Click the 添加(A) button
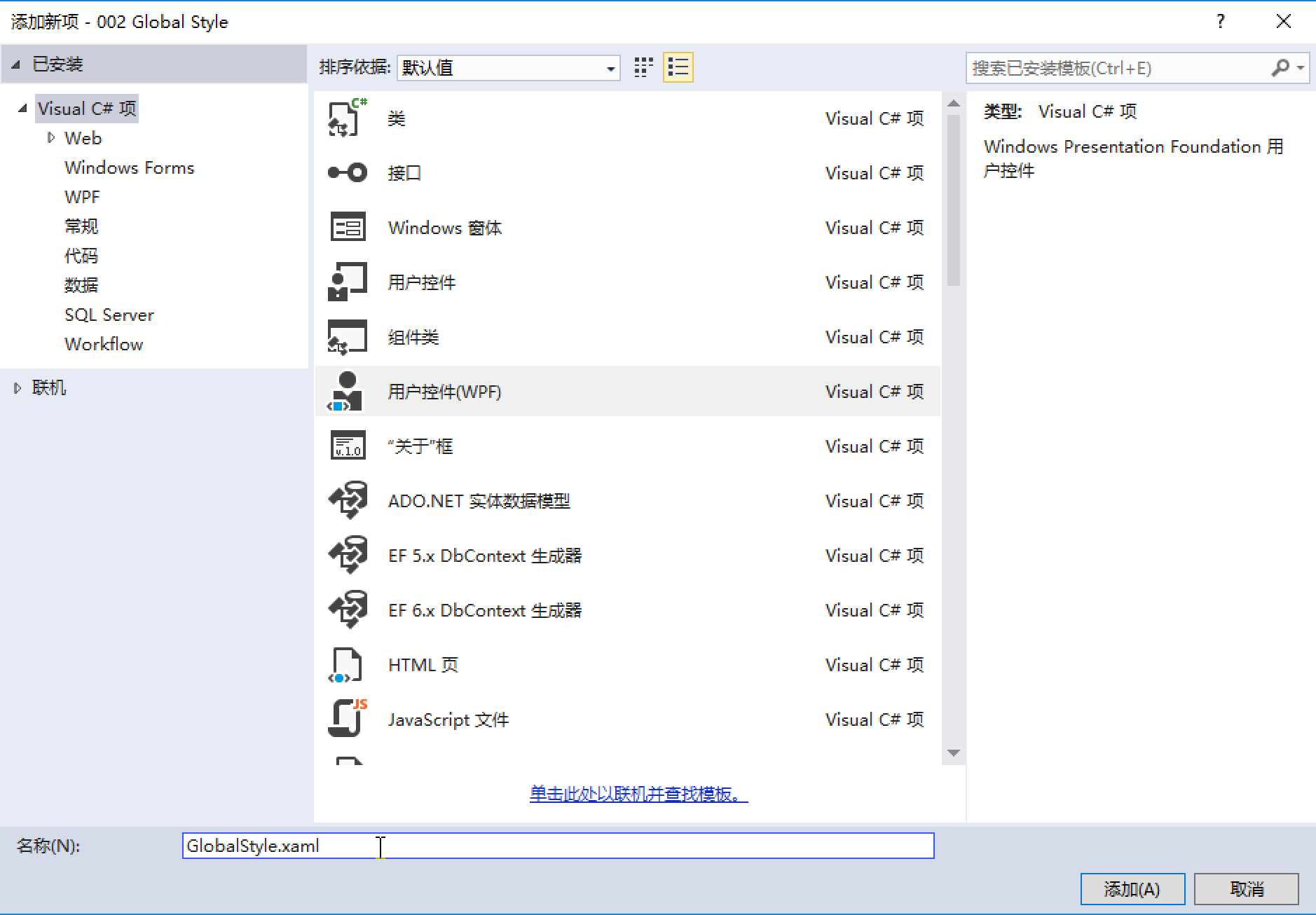The width and height of the screenshot is (1316, 915). (x=1132, y=888)
